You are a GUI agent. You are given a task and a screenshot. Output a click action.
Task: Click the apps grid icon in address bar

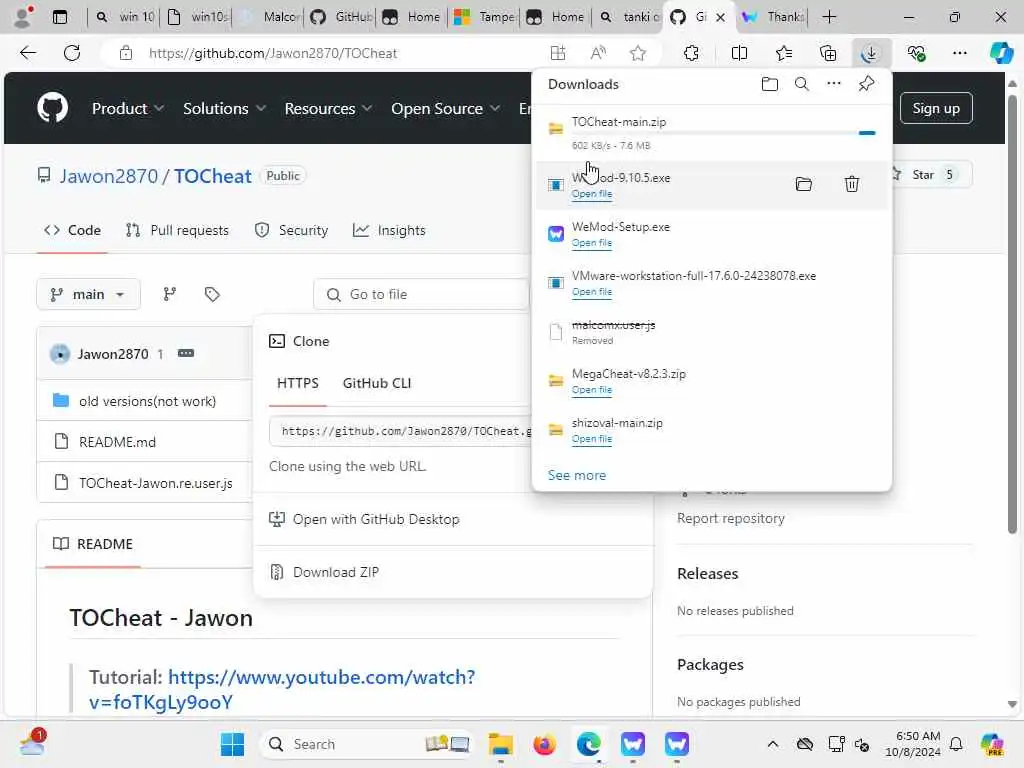point(558,54)
